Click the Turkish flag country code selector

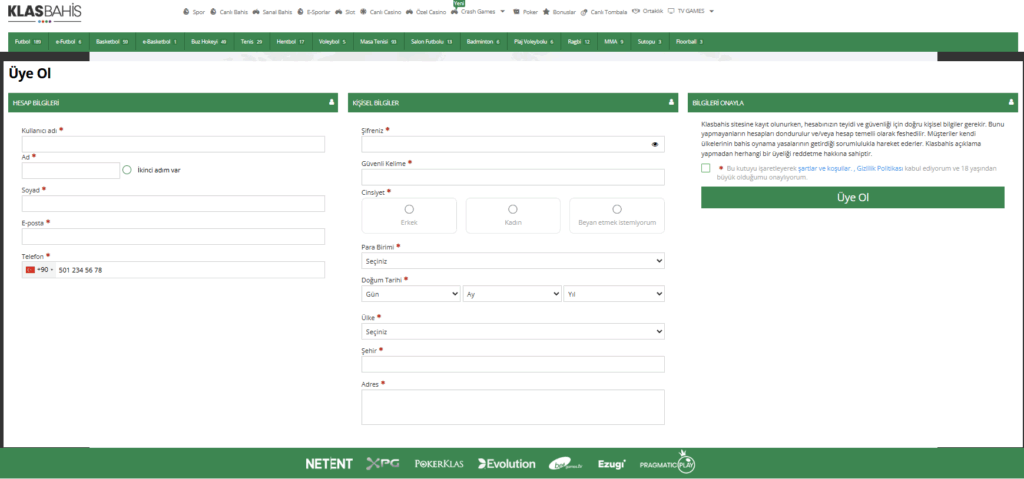[39, 270]
